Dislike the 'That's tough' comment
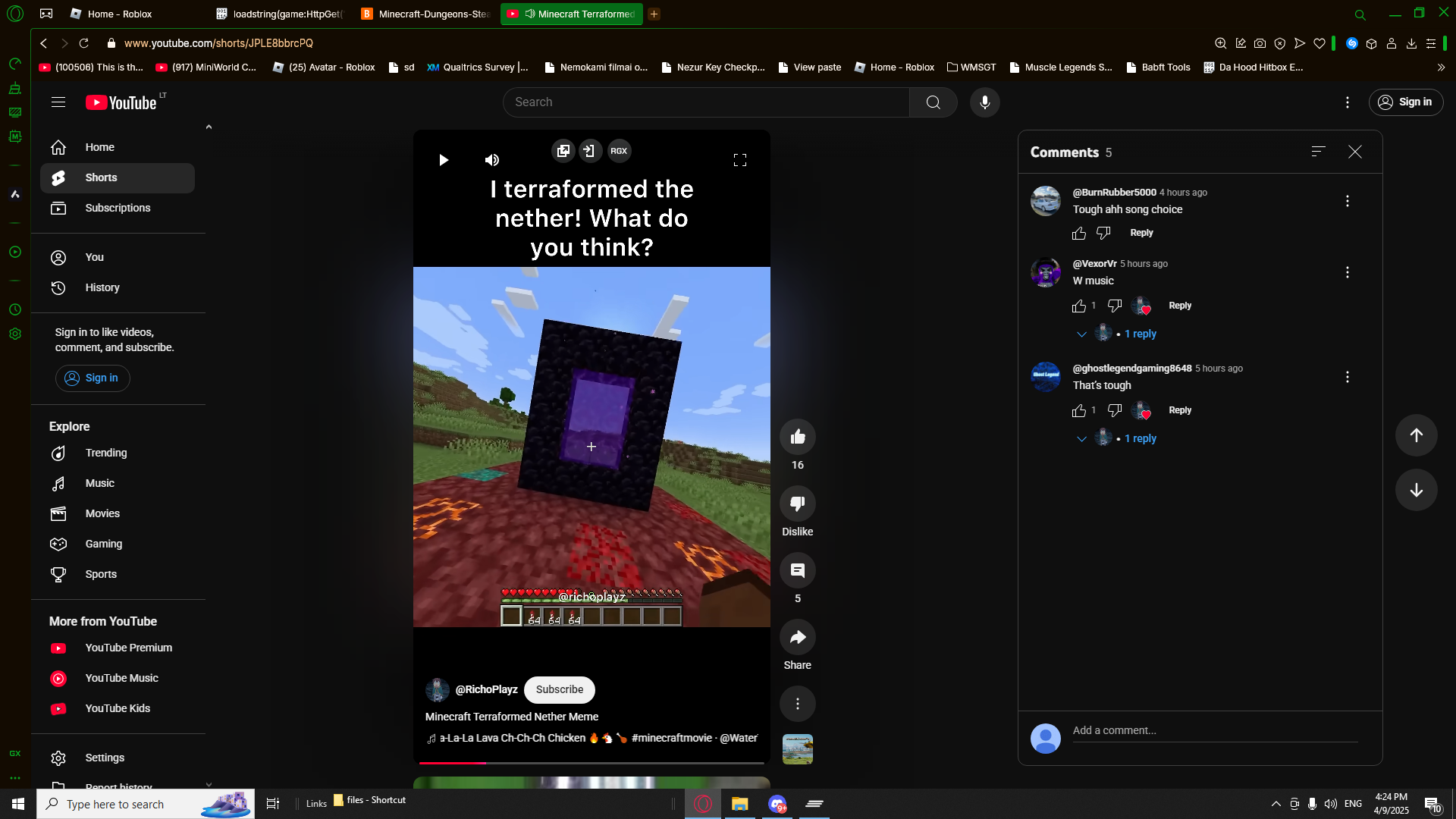This screenshot has width=1456, height=819. (x=1114, y=411)
